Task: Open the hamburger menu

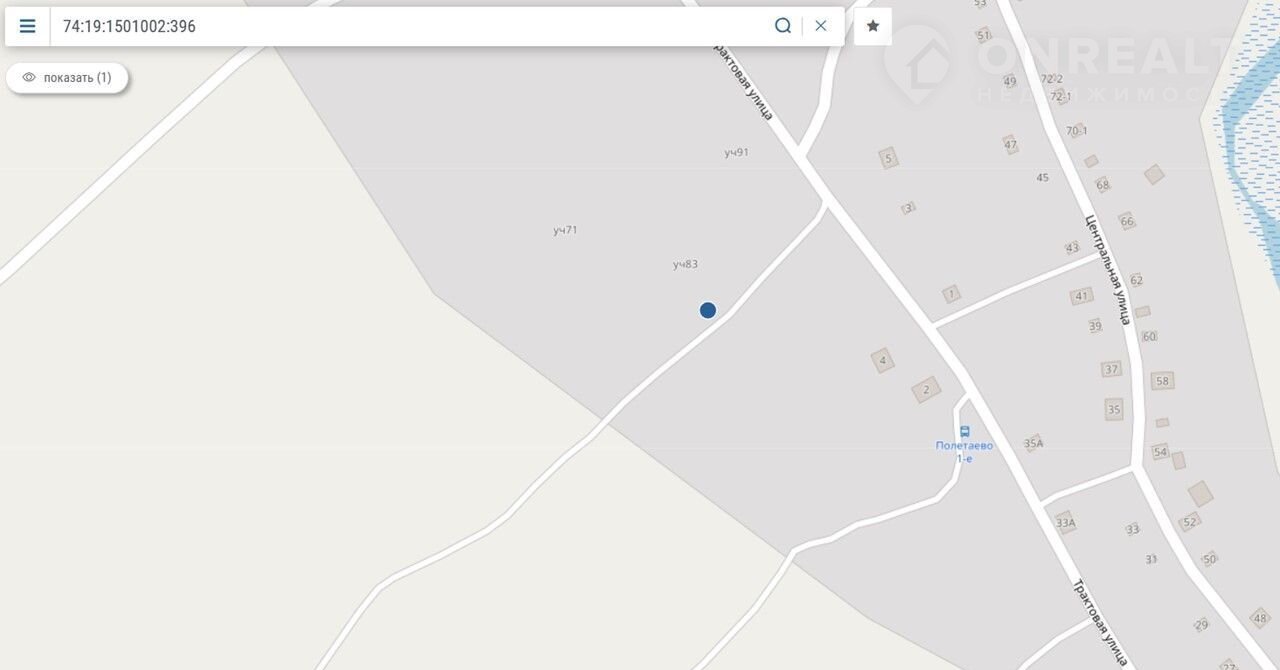Action: coord(27,26)
